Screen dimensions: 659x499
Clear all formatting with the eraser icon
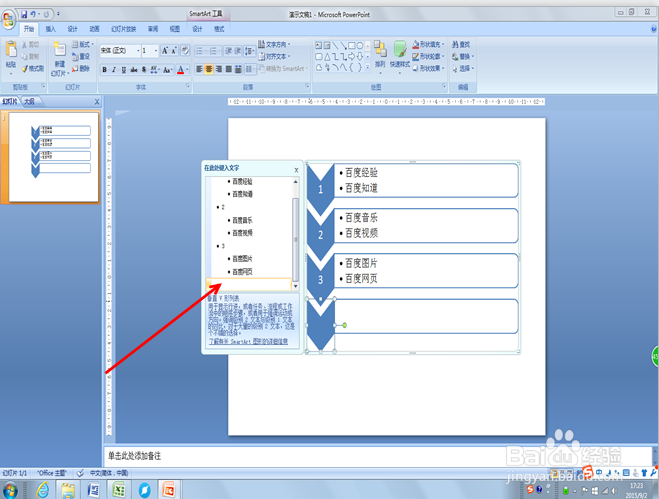tap(185, 51)
